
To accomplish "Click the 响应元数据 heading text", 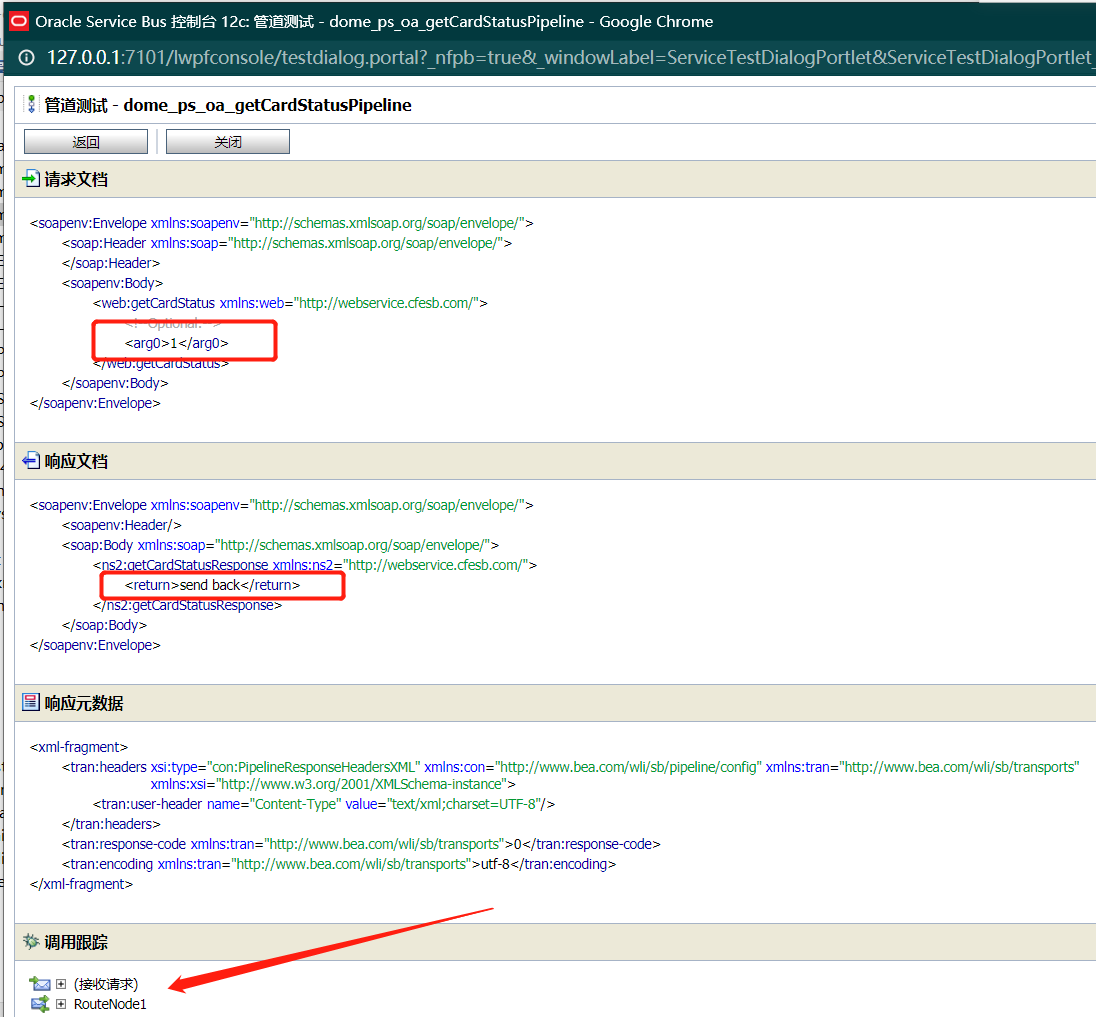I will pyautogui.click(x=84, y=703).
